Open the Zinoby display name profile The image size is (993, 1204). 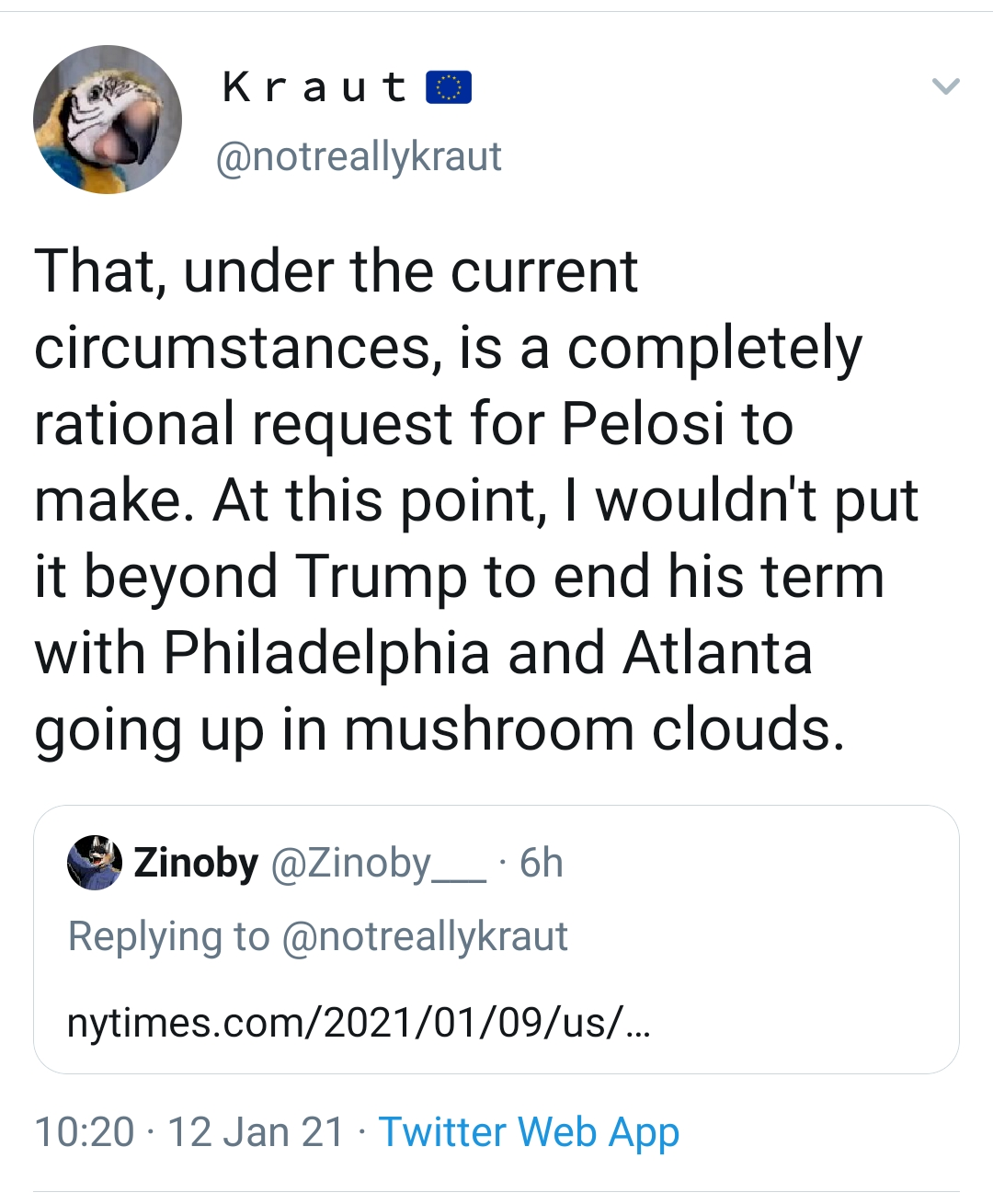tap(196, 863)
